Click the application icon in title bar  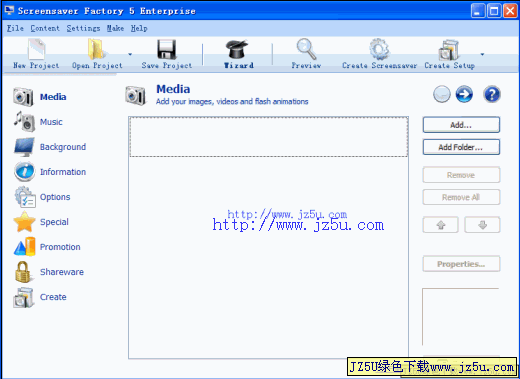(9, 11)
